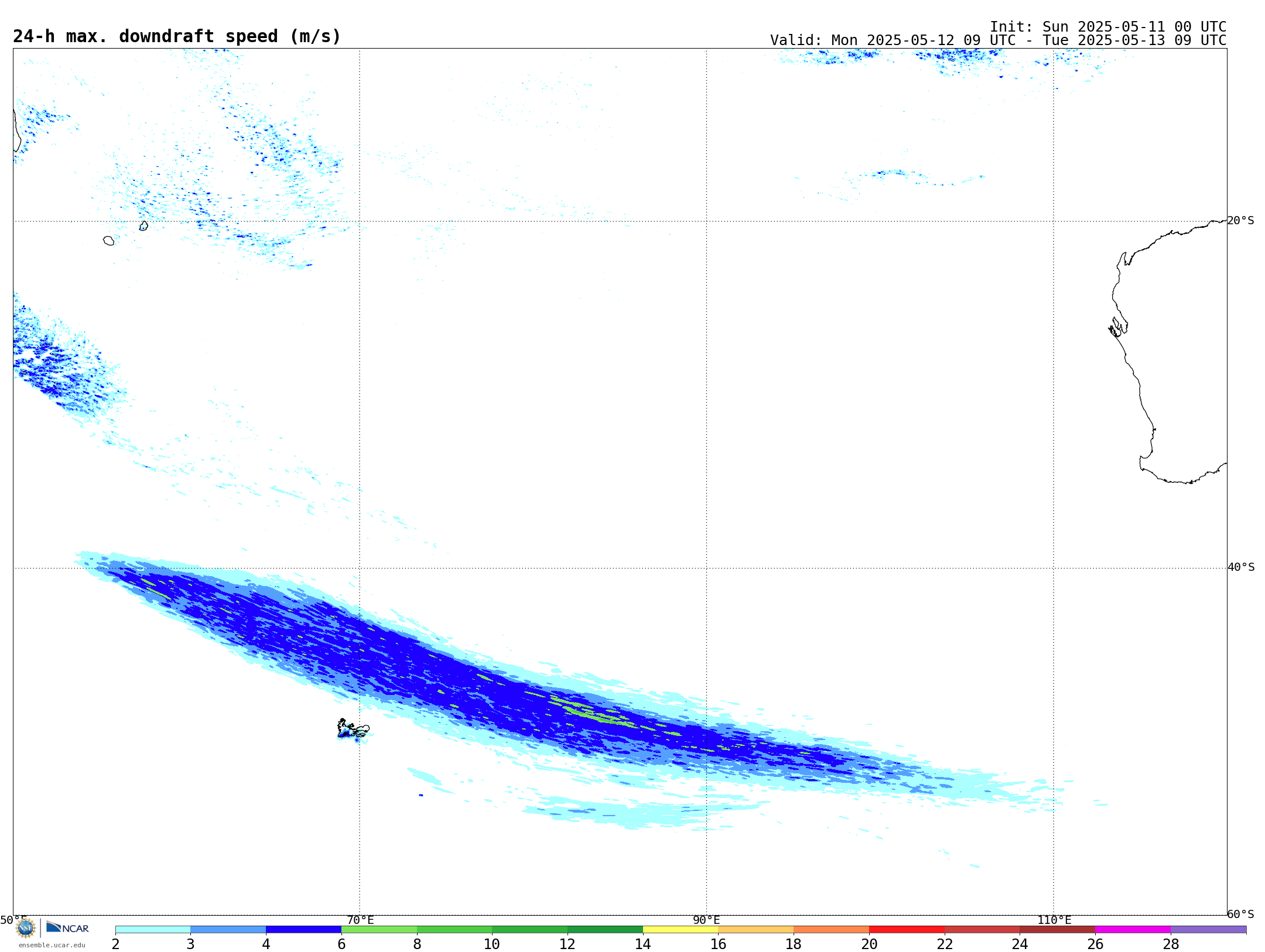Select the 20–22 m/s red swatch
This screenshot has height=952, width=1265.
coord(907,929)
